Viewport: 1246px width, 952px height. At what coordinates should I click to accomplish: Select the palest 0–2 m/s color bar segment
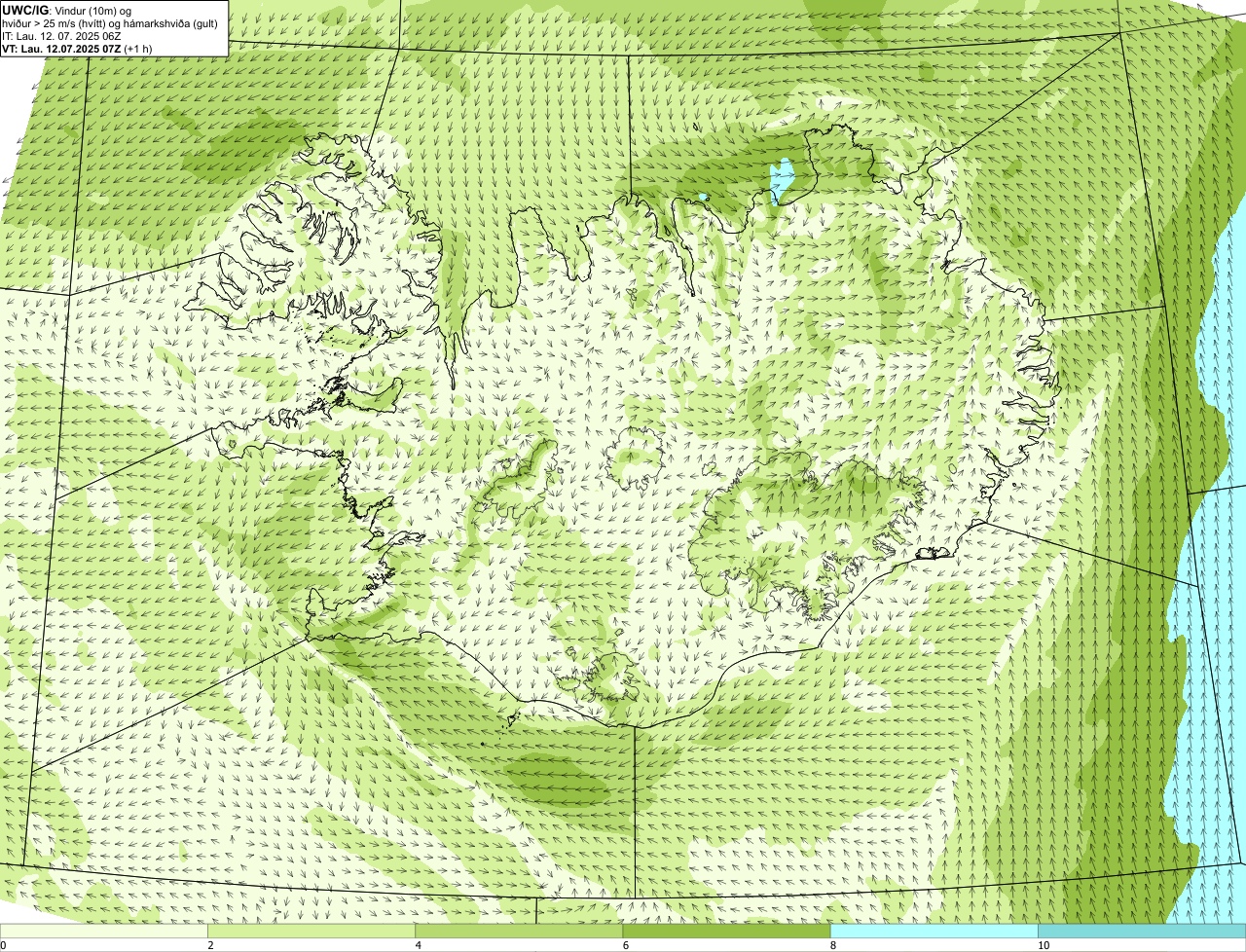pyautogui.click(x=103, y=932)
